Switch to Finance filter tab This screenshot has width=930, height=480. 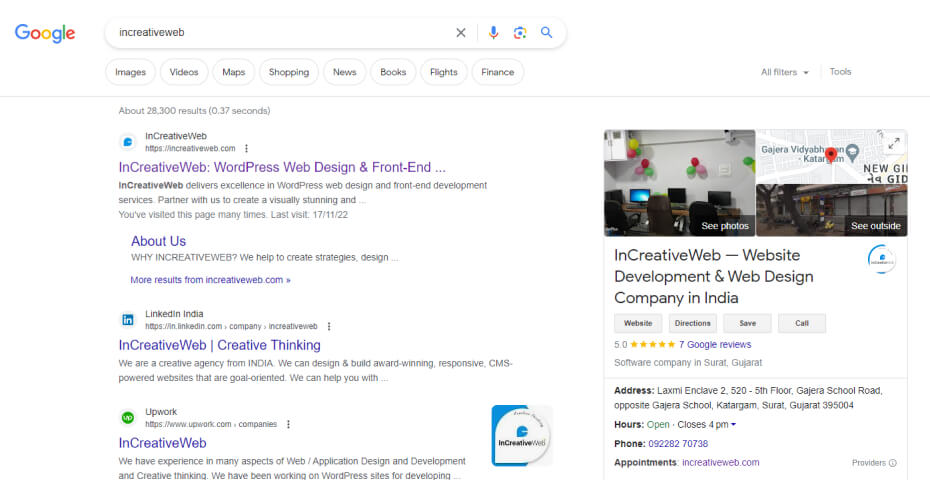[498, 72]
